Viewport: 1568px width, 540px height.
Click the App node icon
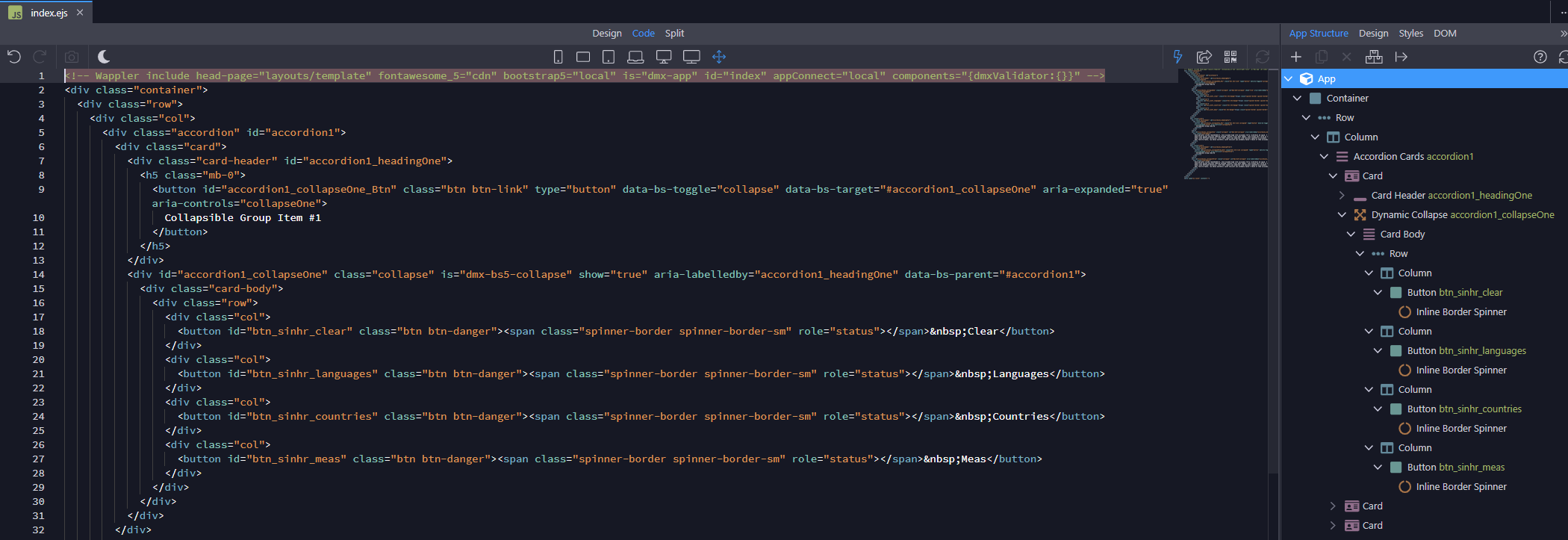1307,79
